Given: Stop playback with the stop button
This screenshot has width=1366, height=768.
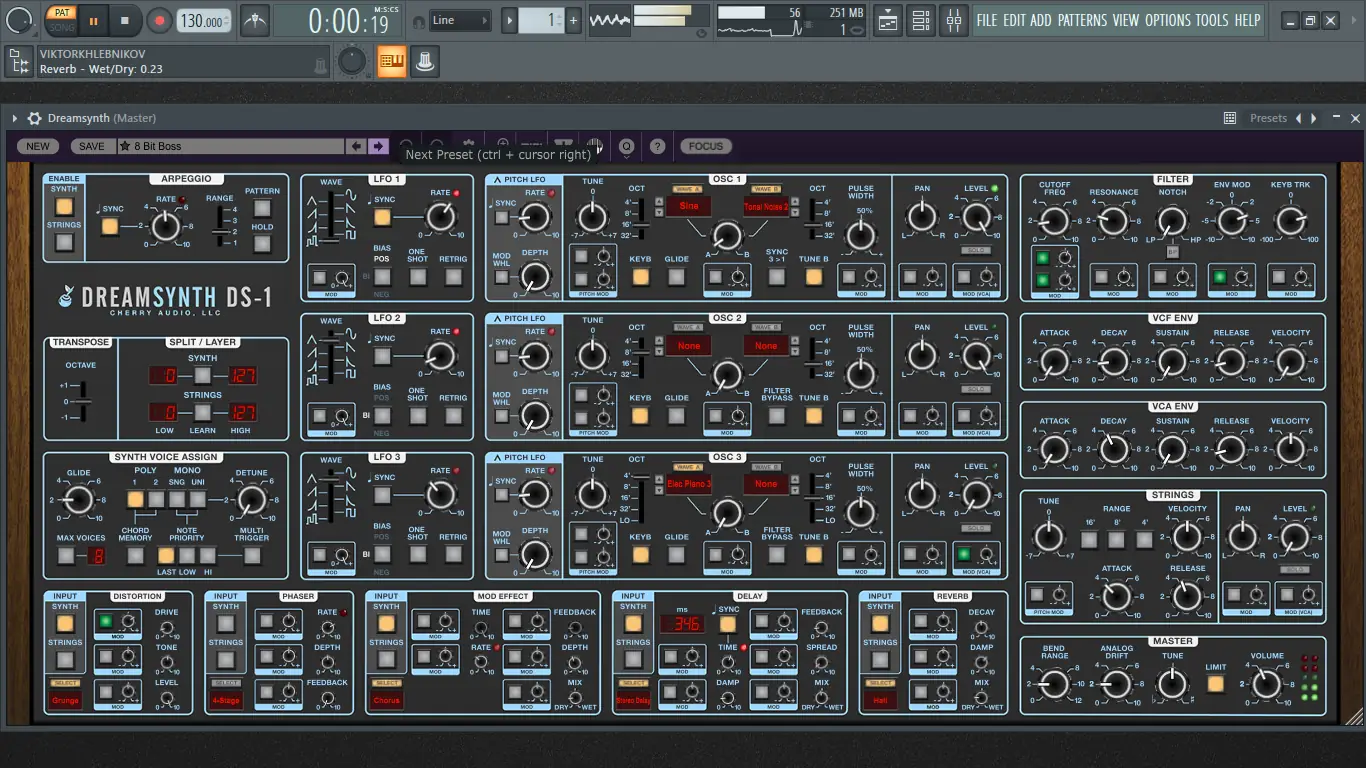Looking at the screenshot, I should (x=125, y=20).
